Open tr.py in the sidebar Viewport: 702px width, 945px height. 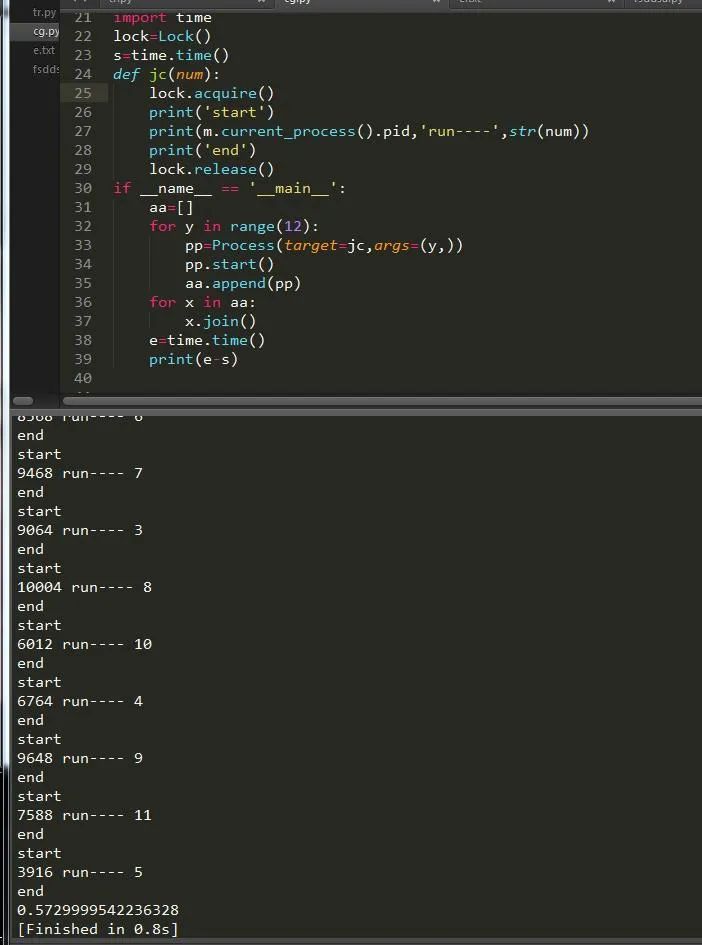45,12
